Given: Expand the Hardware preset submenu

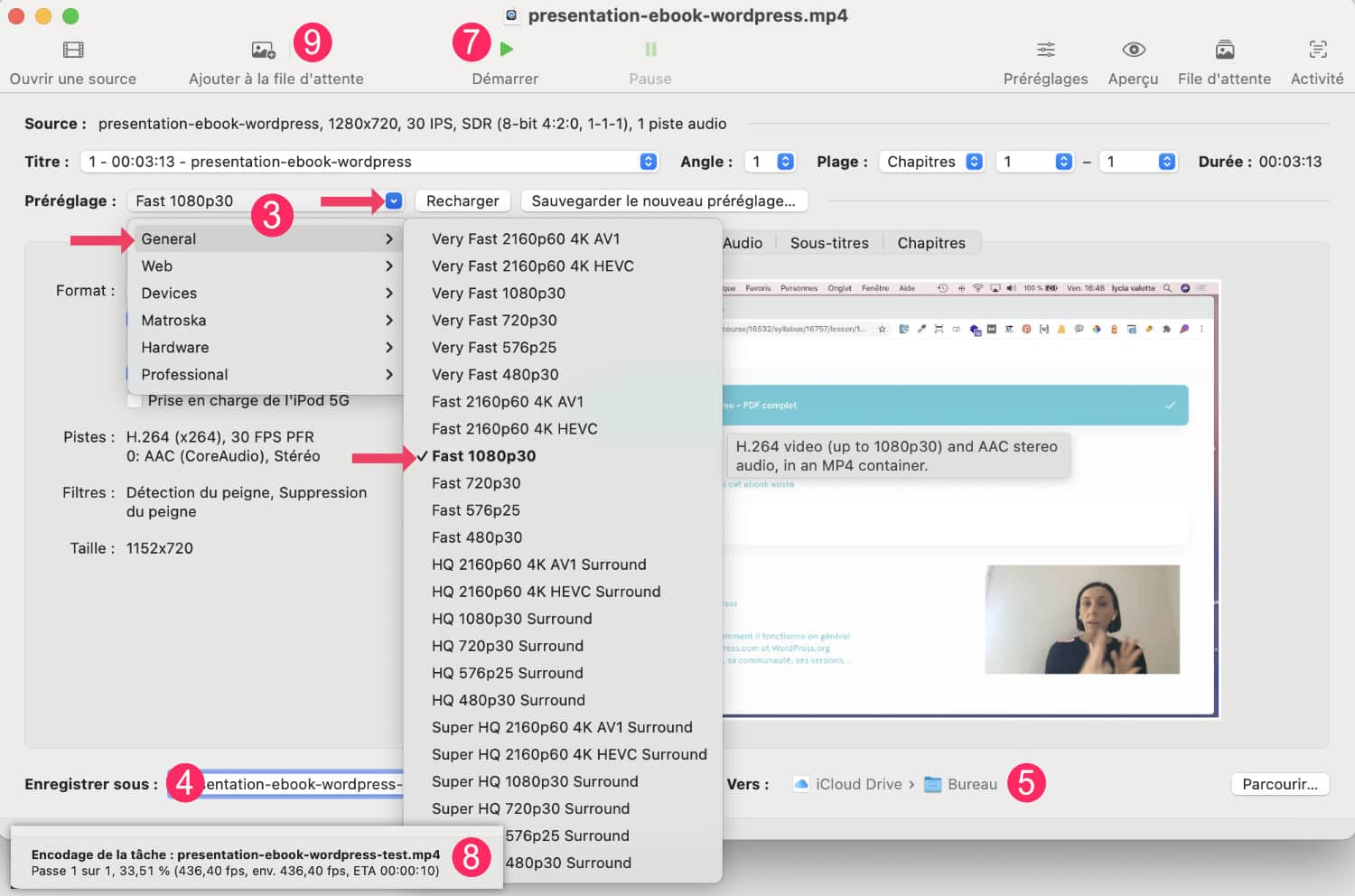Looking at the screenshot, I should (266, 347).
